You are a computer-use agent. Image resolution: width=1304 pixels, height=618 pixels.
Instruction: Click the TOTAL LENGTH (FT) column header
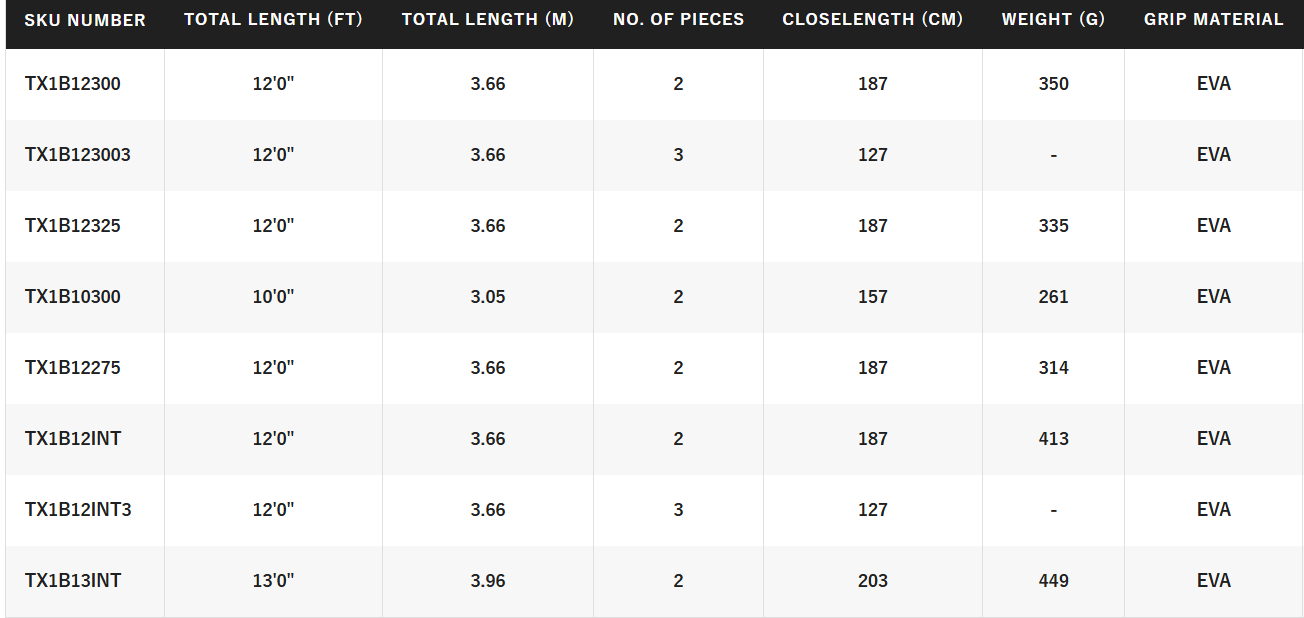coord(273,20)
